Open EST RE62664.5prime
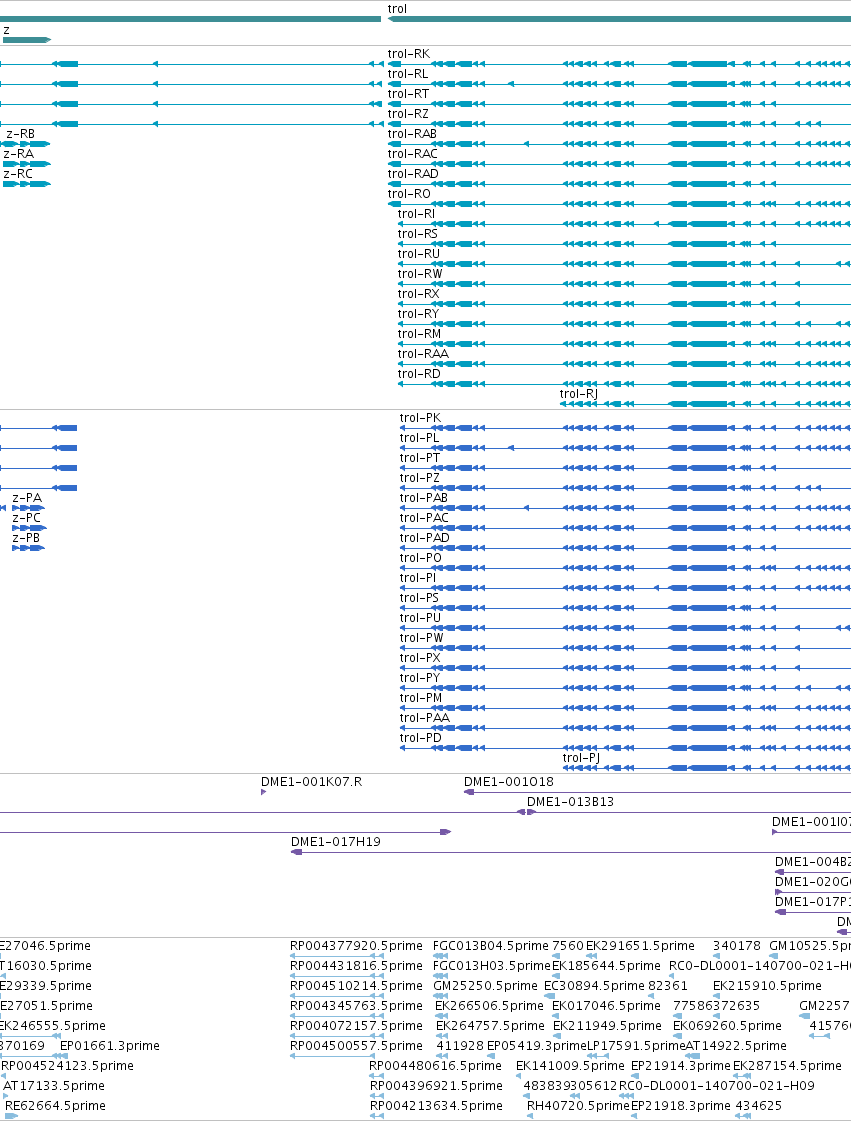Image resolution: width=851 pixels, height=1121 pixels. [x=56, y=1106]
